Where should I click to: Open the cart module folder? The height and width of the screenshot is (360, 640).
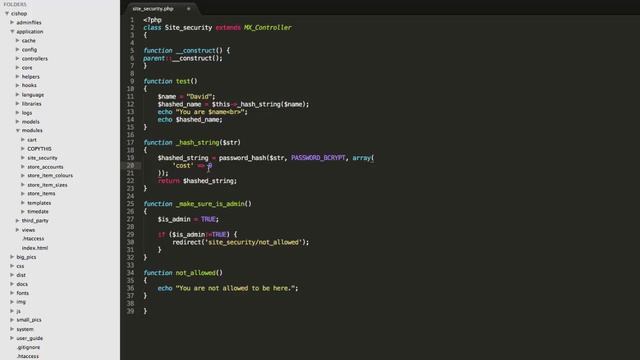click(32, 140)
